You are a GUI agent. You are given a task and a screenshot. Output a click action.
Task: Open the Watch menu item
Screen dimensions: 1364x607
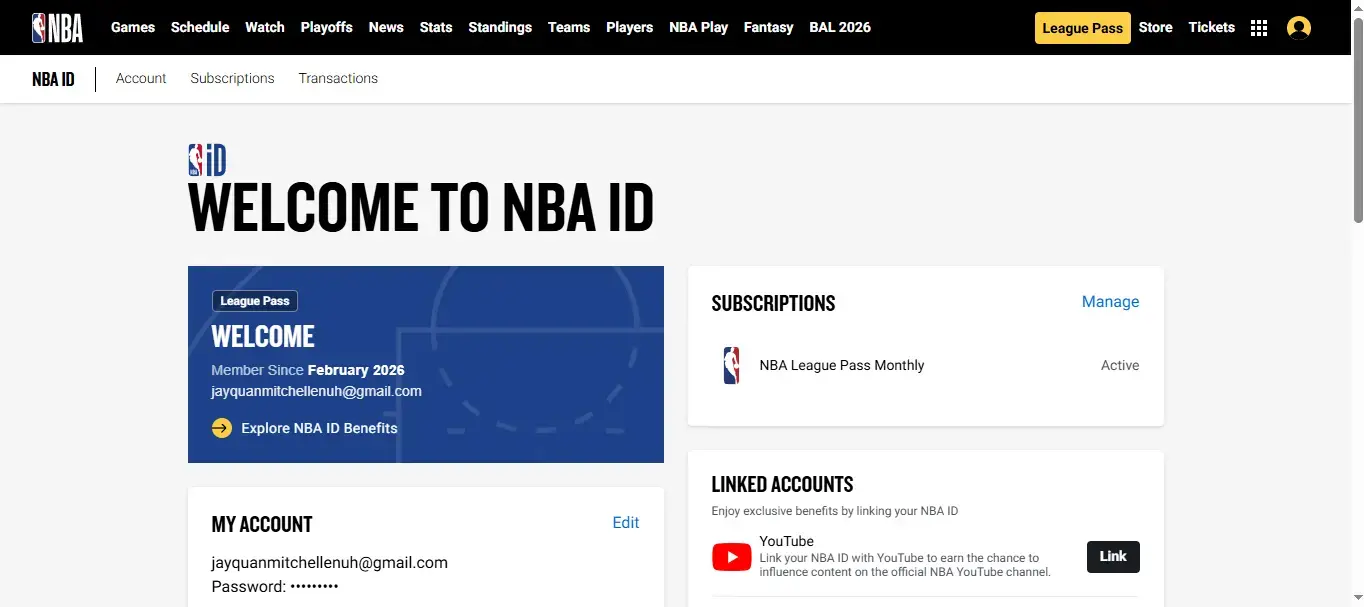click(x=265, y=27)
